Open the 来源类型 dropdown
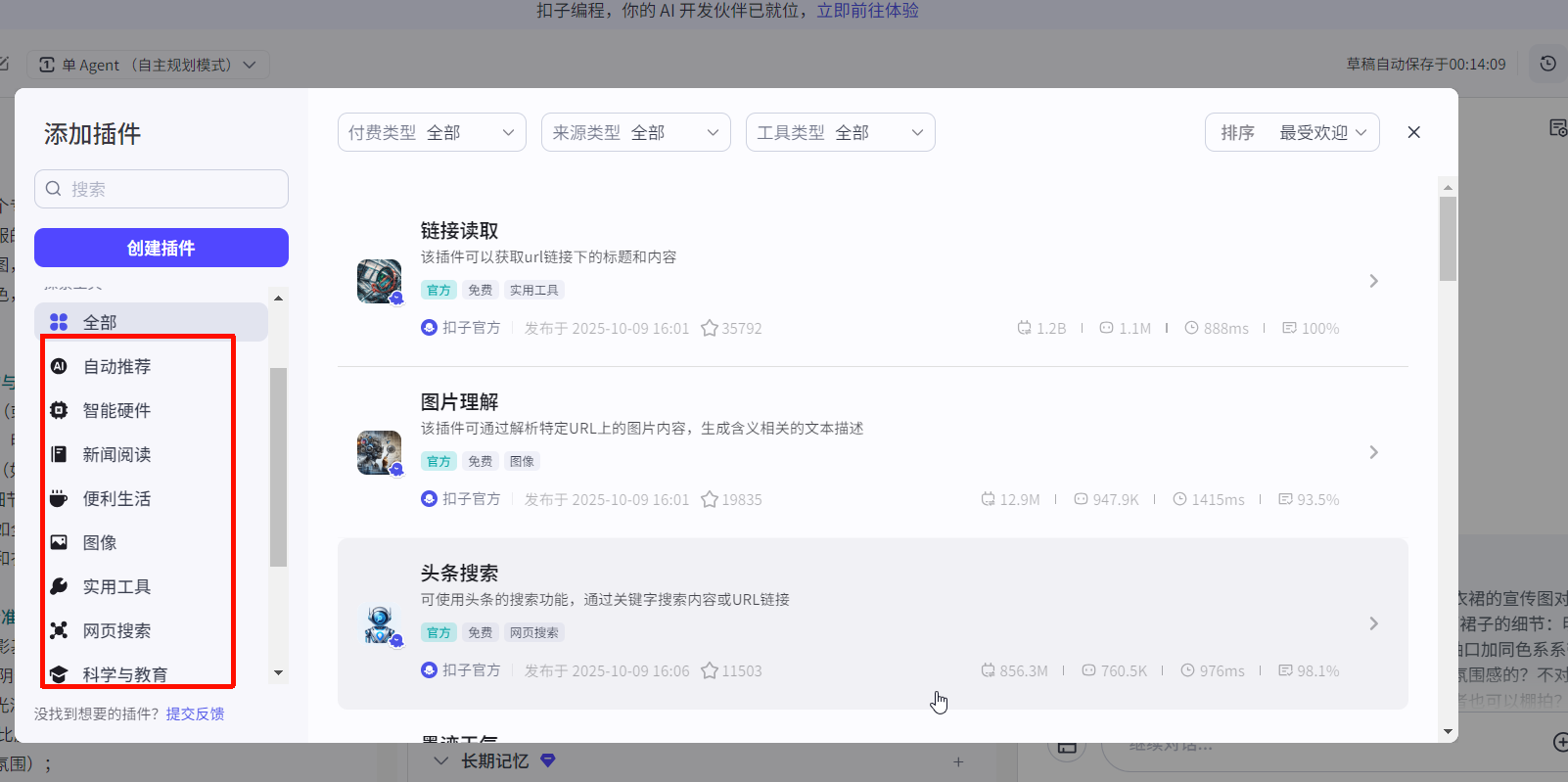 pyautogui.click(x=636, y=132)
